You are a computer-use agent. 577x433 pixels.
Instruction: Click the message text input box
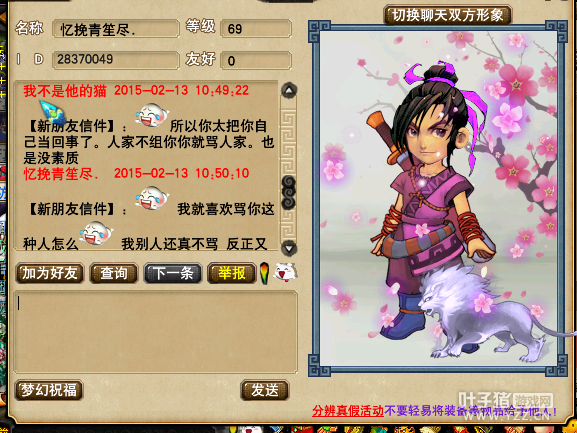click(x=156, y=332)
